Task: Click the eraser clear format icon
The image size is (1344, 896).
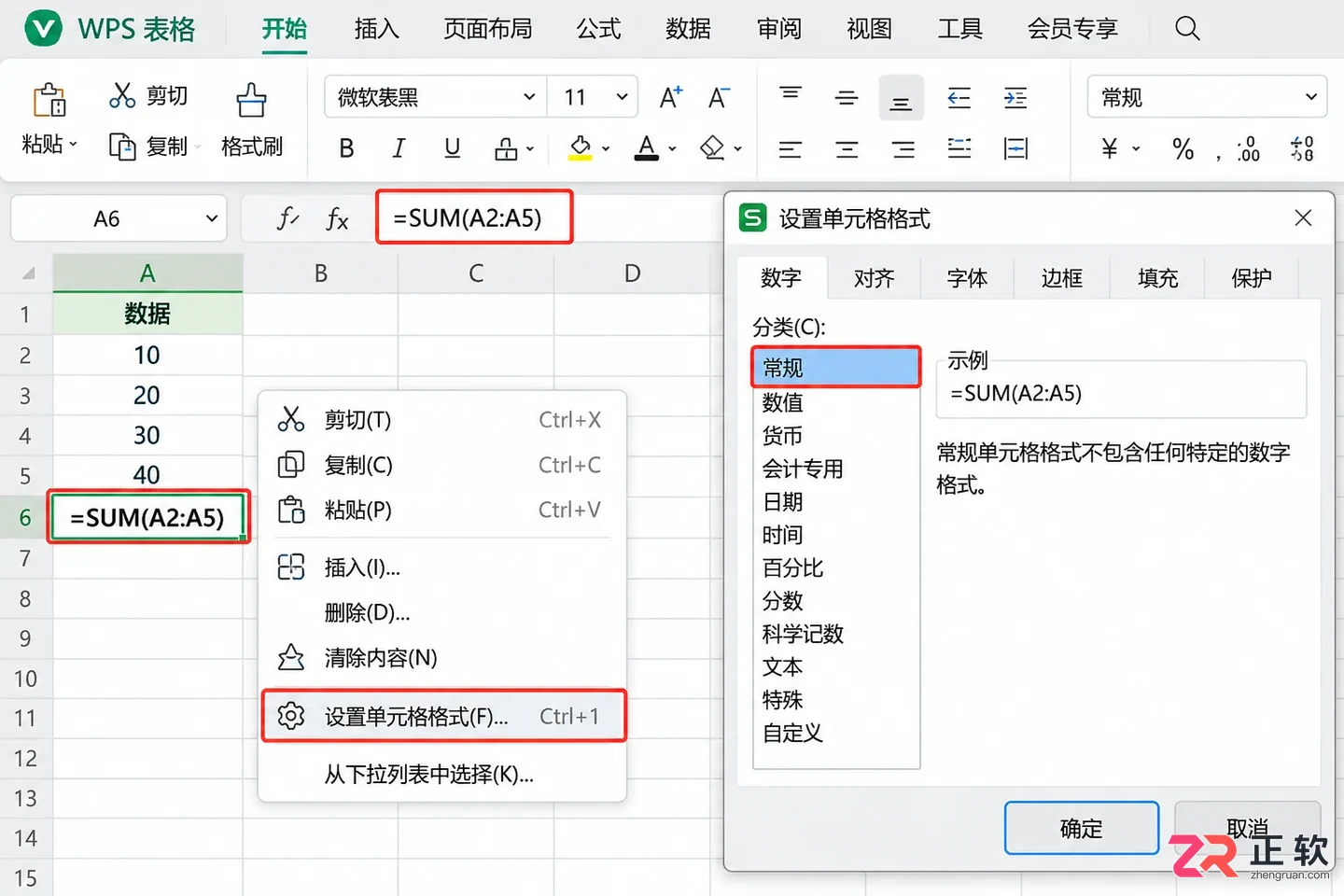Action: (713, 147)
